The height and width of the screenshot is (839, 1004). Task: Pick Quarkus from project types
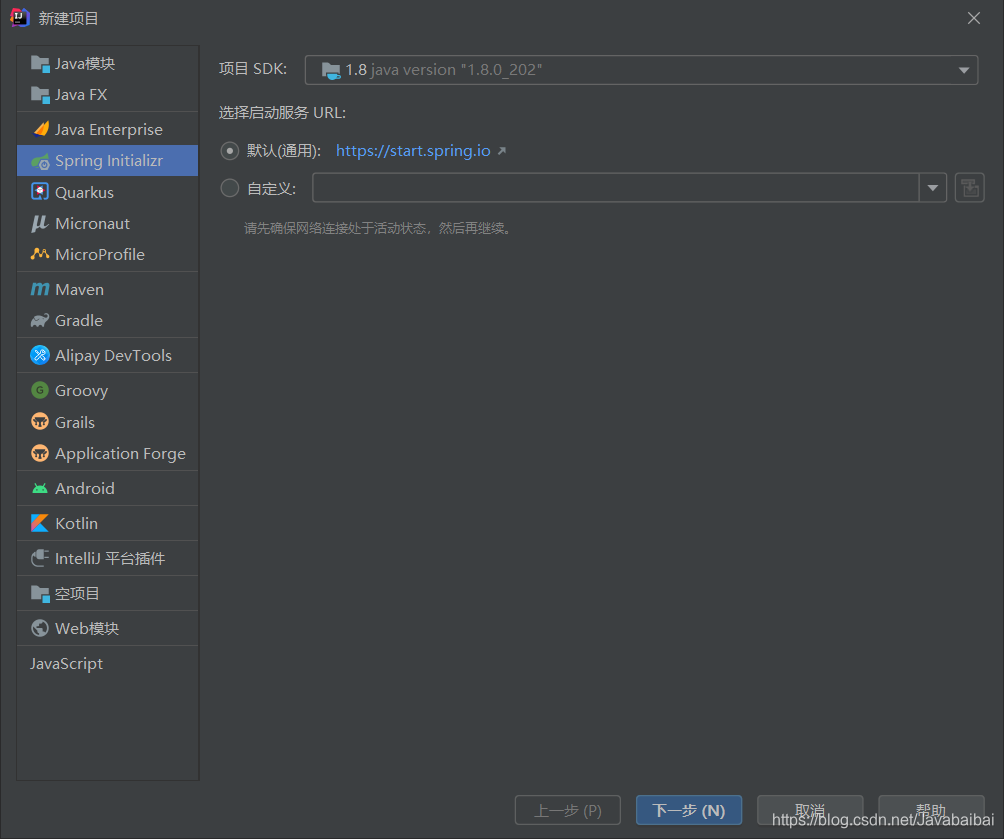[108, 192]
